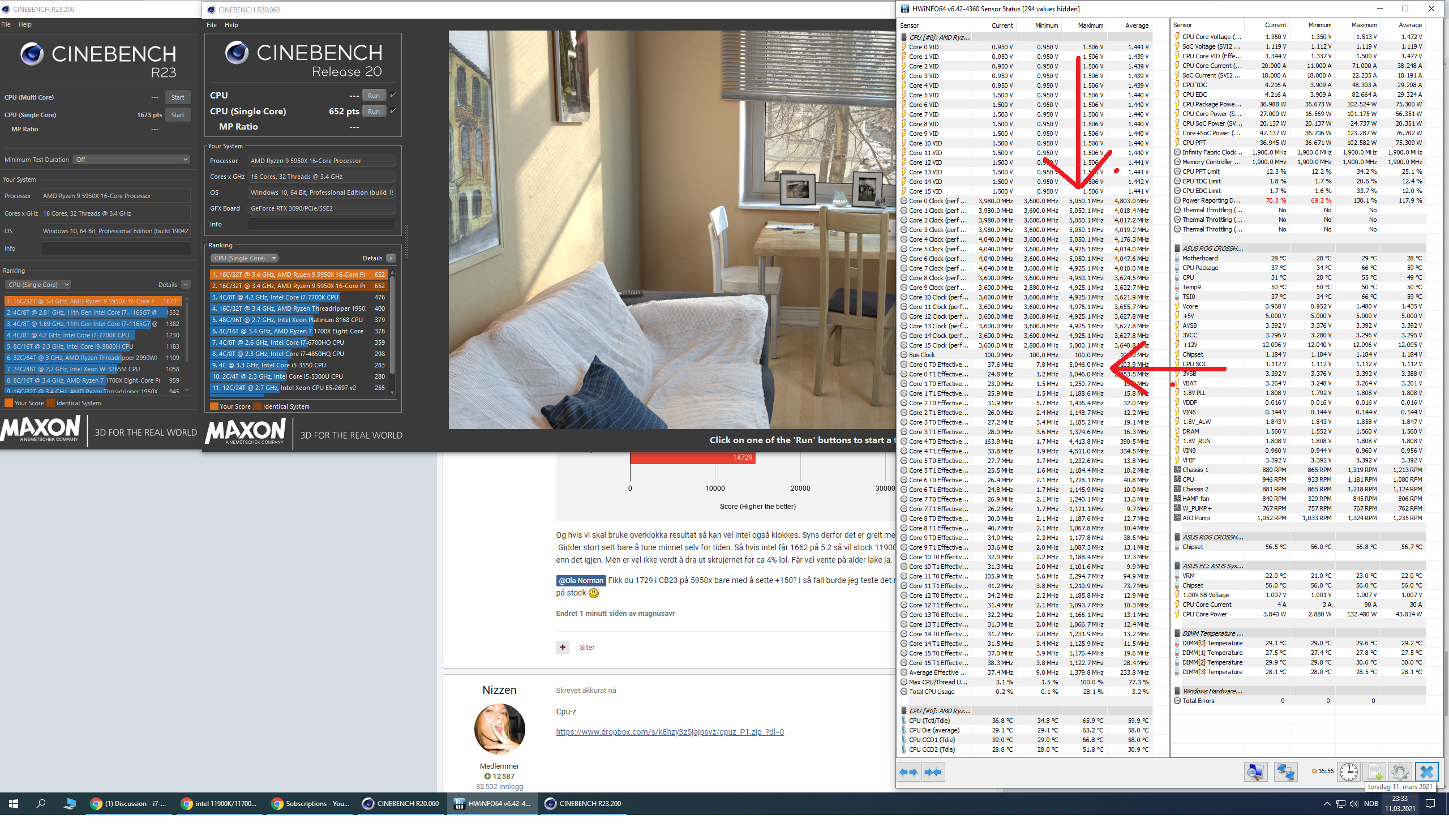
Task: Click the Info input field in Cinebench R20
Action: coord(321,224)
